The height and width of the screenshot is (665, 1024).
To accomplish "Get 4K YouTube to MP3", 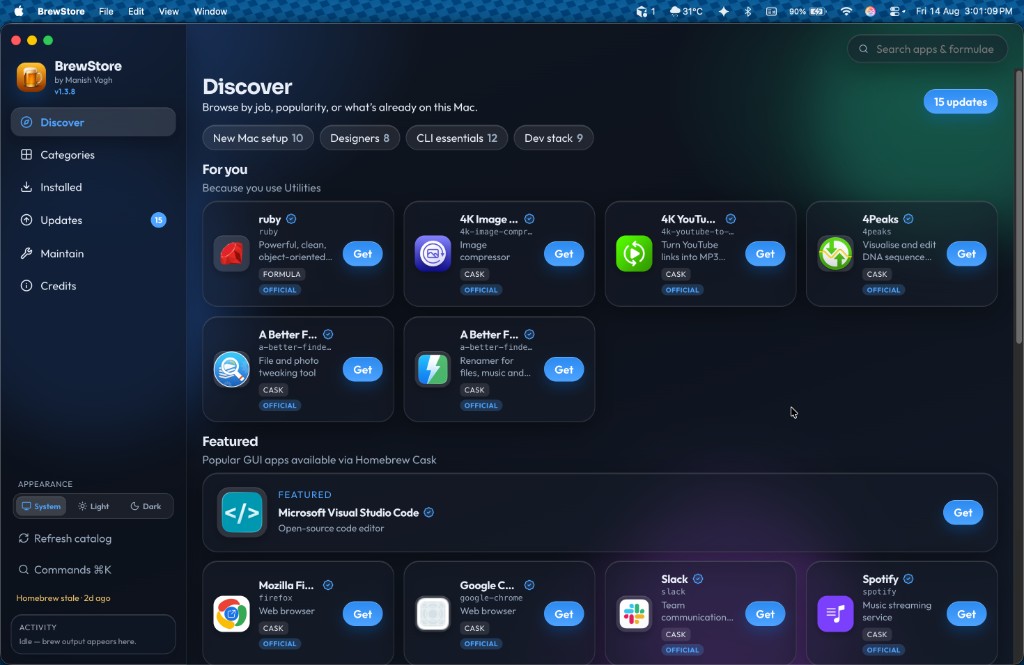I will coord(765,253).
